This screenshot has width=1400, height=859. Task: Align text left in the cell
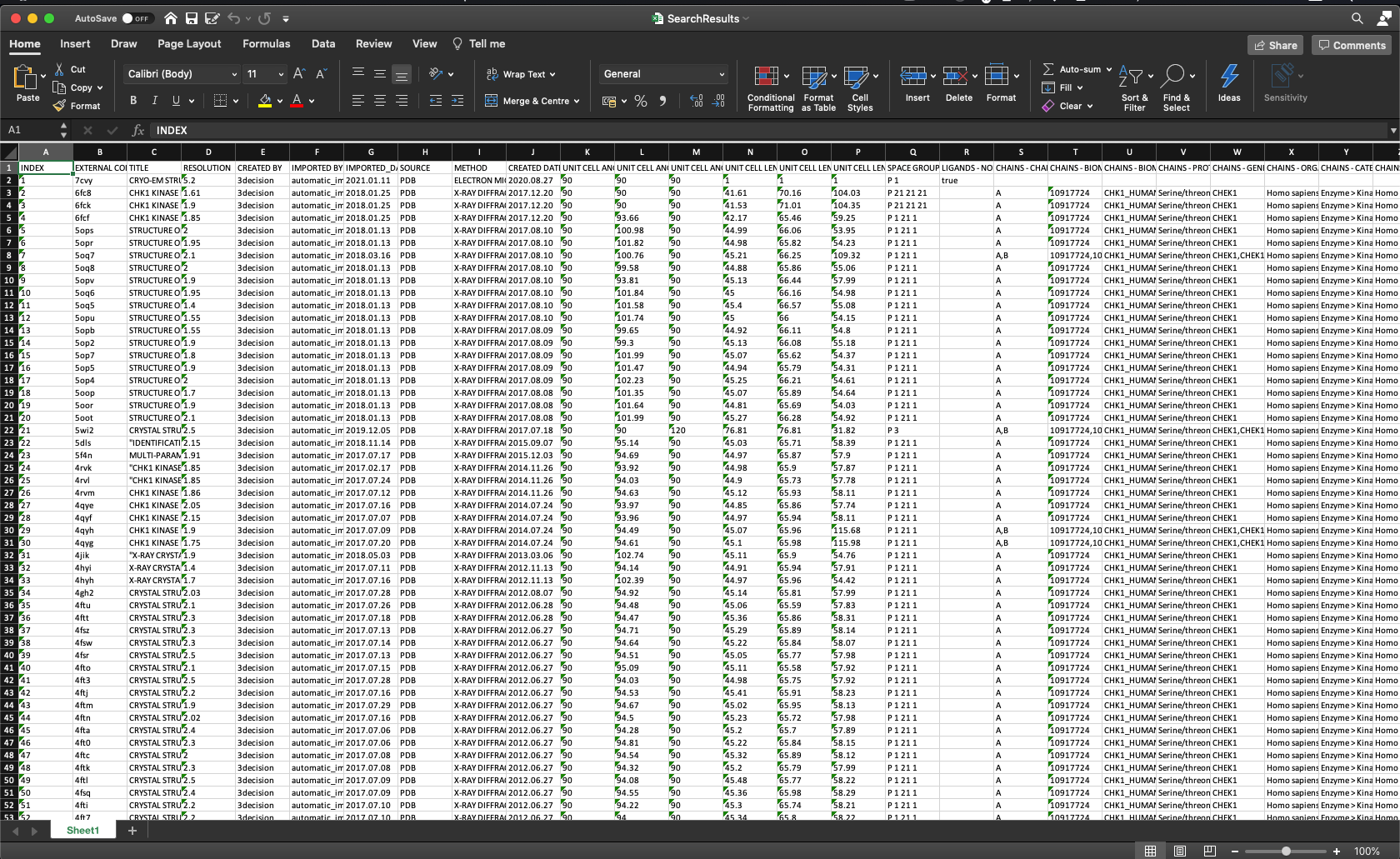point(358,101)
